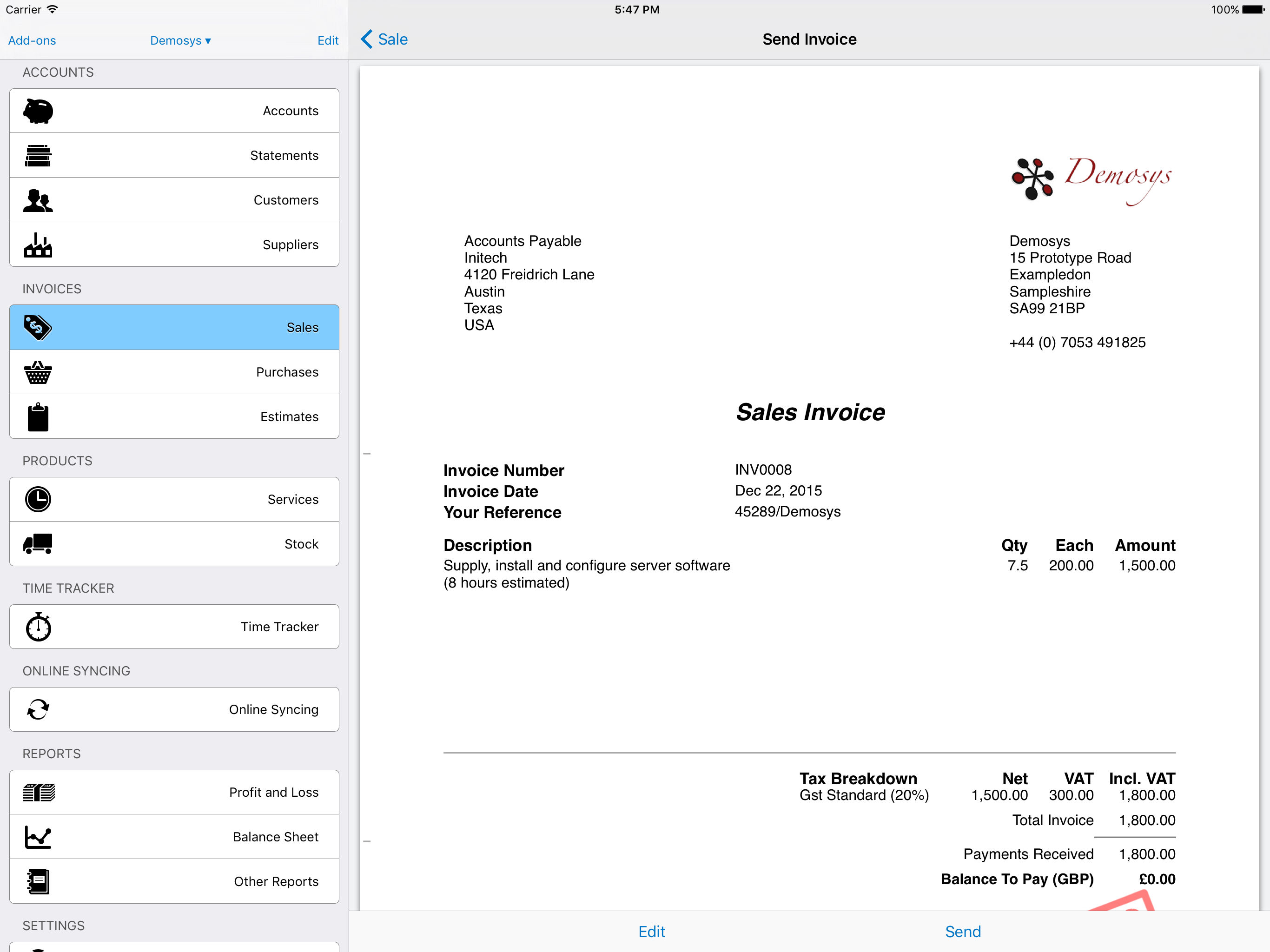Tap the Customers people icon
Screen dimensions: 1270x952
pos(38,200)
